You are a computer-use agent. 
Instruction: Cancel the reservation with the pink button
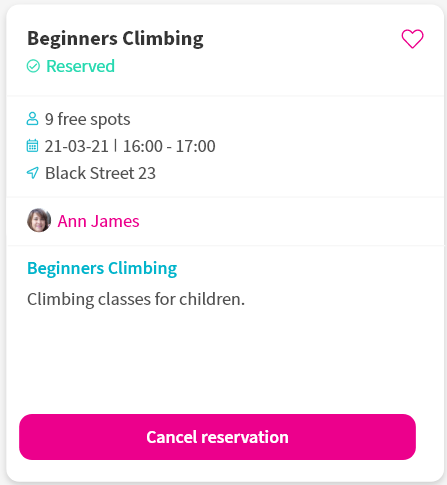(x=217, y=437)
